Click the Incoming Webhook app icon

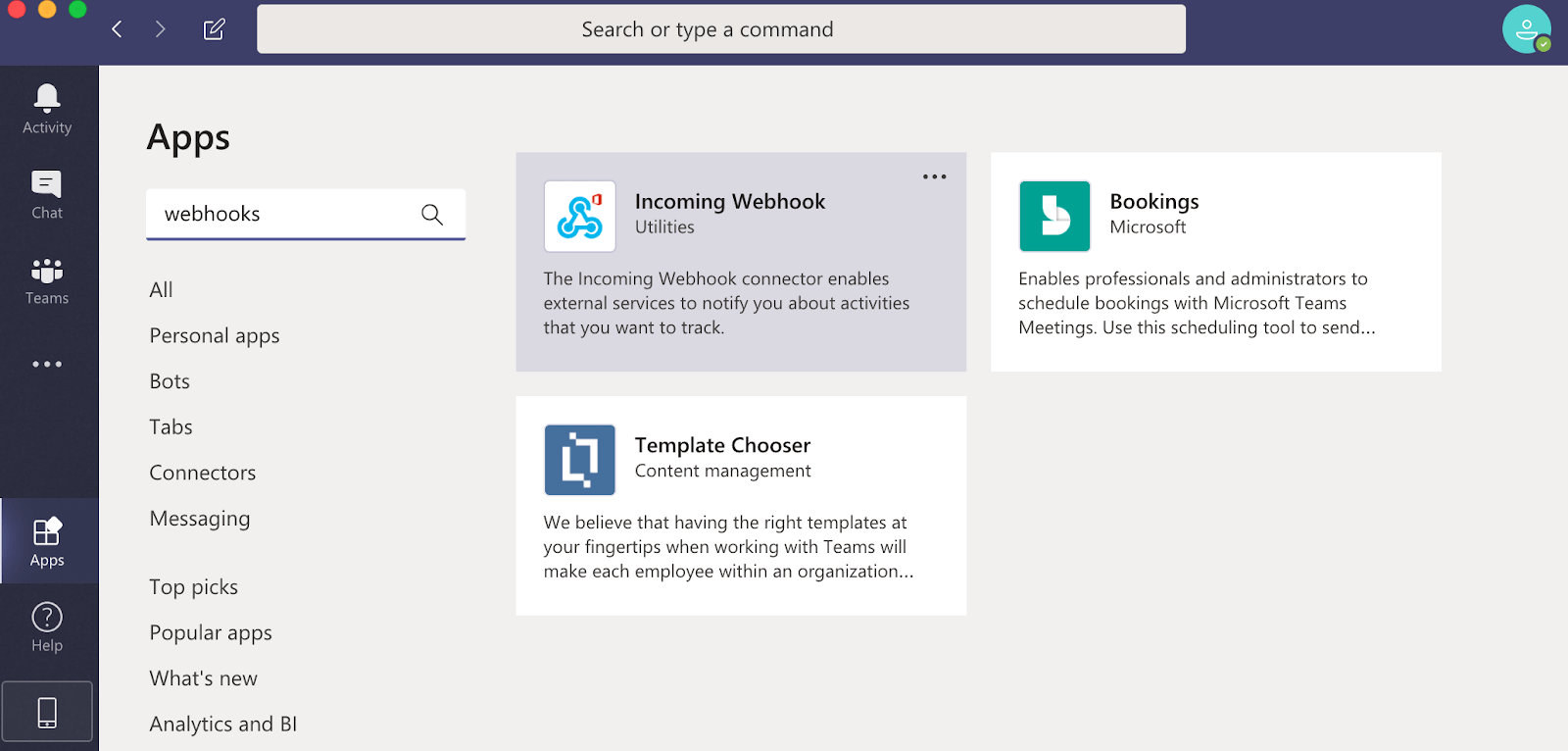pyautogui.click(x=580, y=217)
